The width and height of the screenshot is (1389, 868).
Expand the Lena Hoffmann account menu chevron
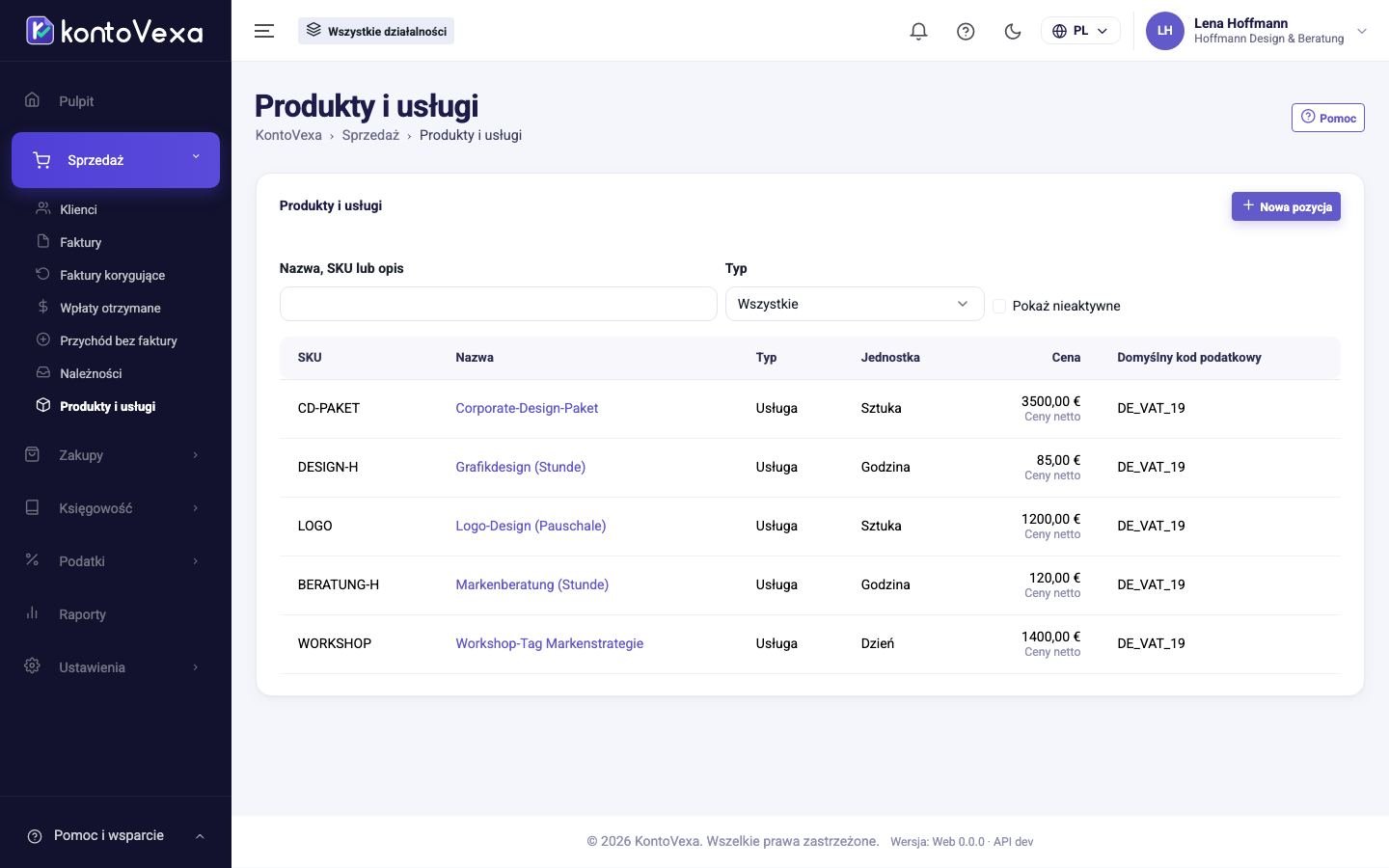click(x=1362, y=31)
